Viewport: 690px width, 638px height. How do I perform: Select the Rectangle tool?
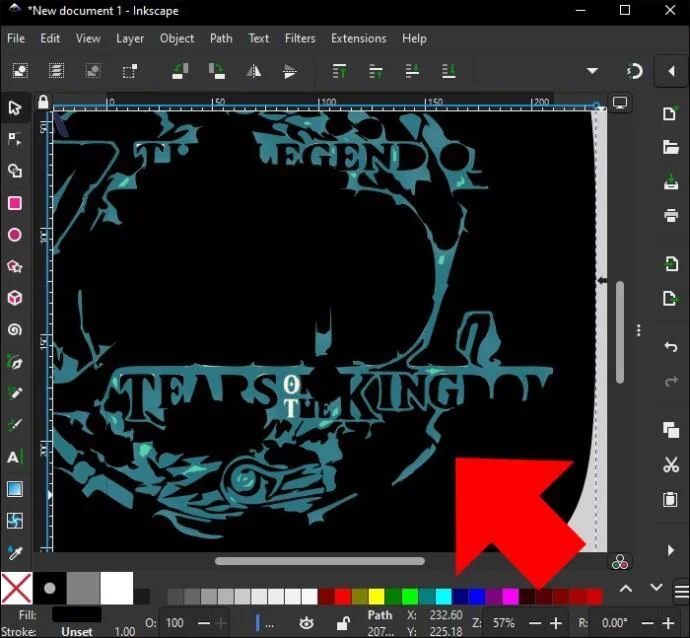pyautogui.click(x=15, y=203)
